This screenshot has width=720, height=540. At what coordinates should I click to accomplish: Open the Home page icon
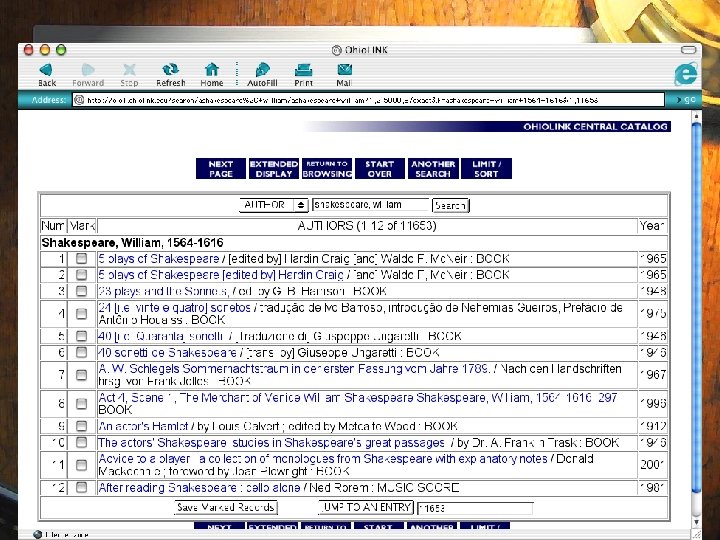click(212, 70)
